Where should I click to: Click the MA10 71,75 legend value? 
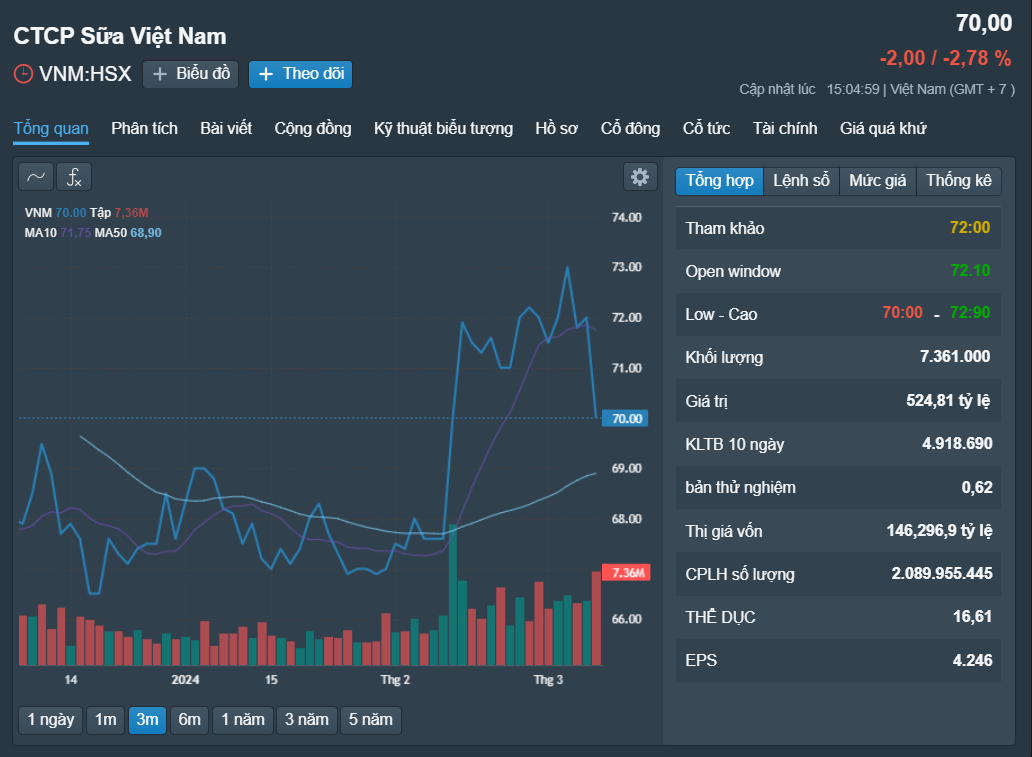tap(76, 233)
